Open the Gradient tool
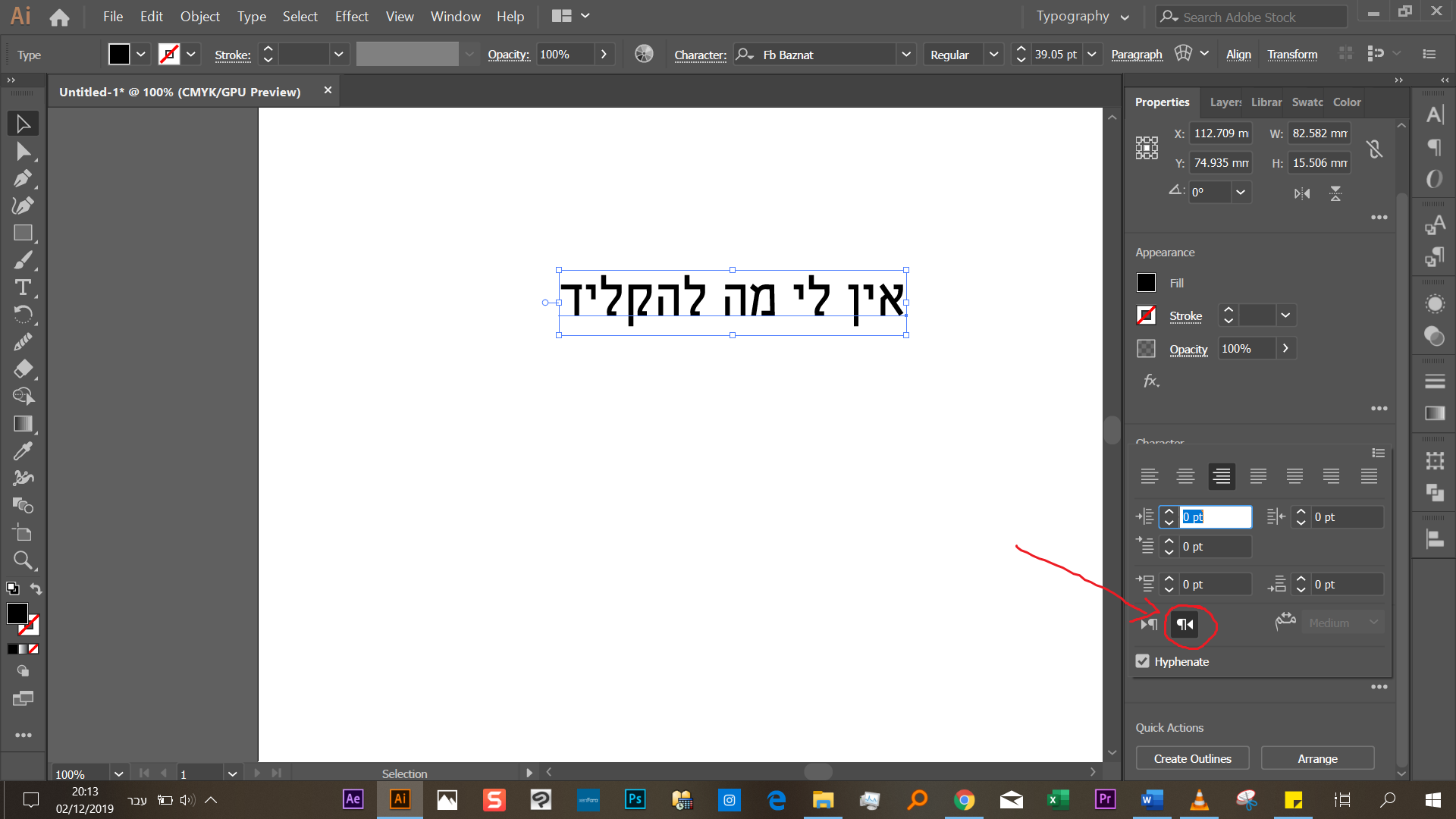 point(23,423)
